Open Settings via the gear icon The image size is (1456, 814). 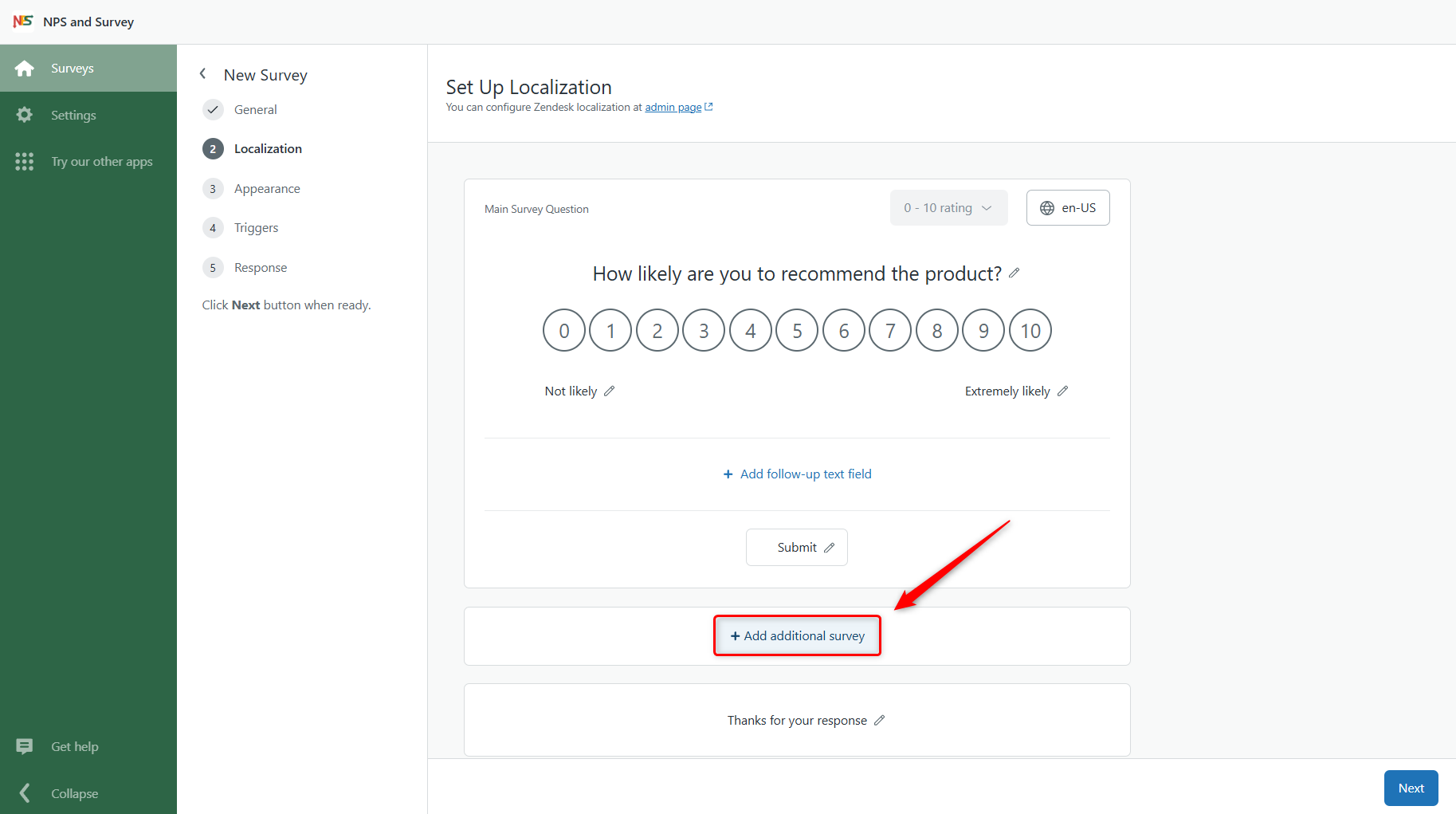pyautogui.click(x=25, y=115)
